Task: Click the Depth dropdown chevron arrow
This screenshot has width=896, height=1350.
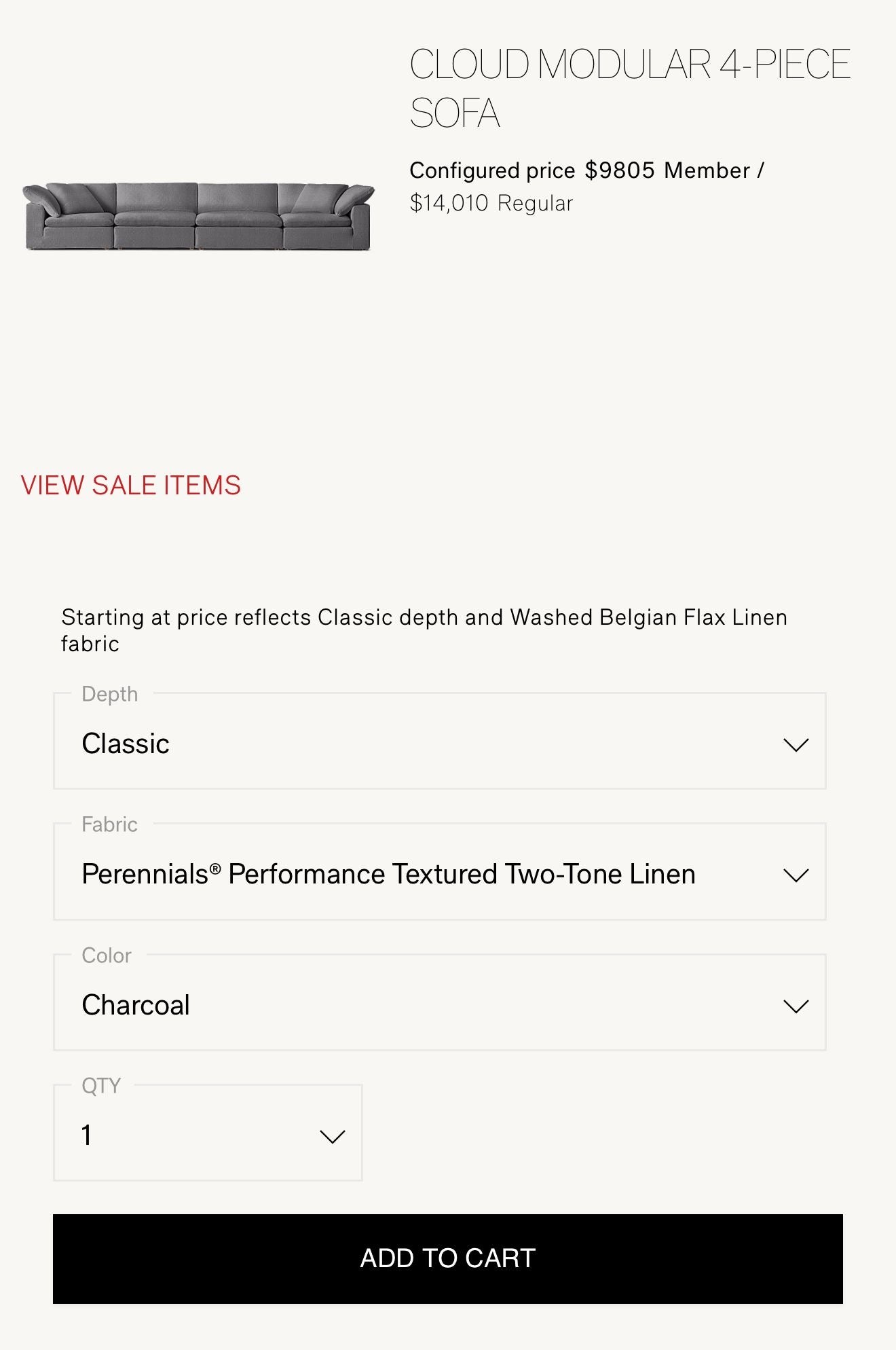Action: [x=796, y=744]
